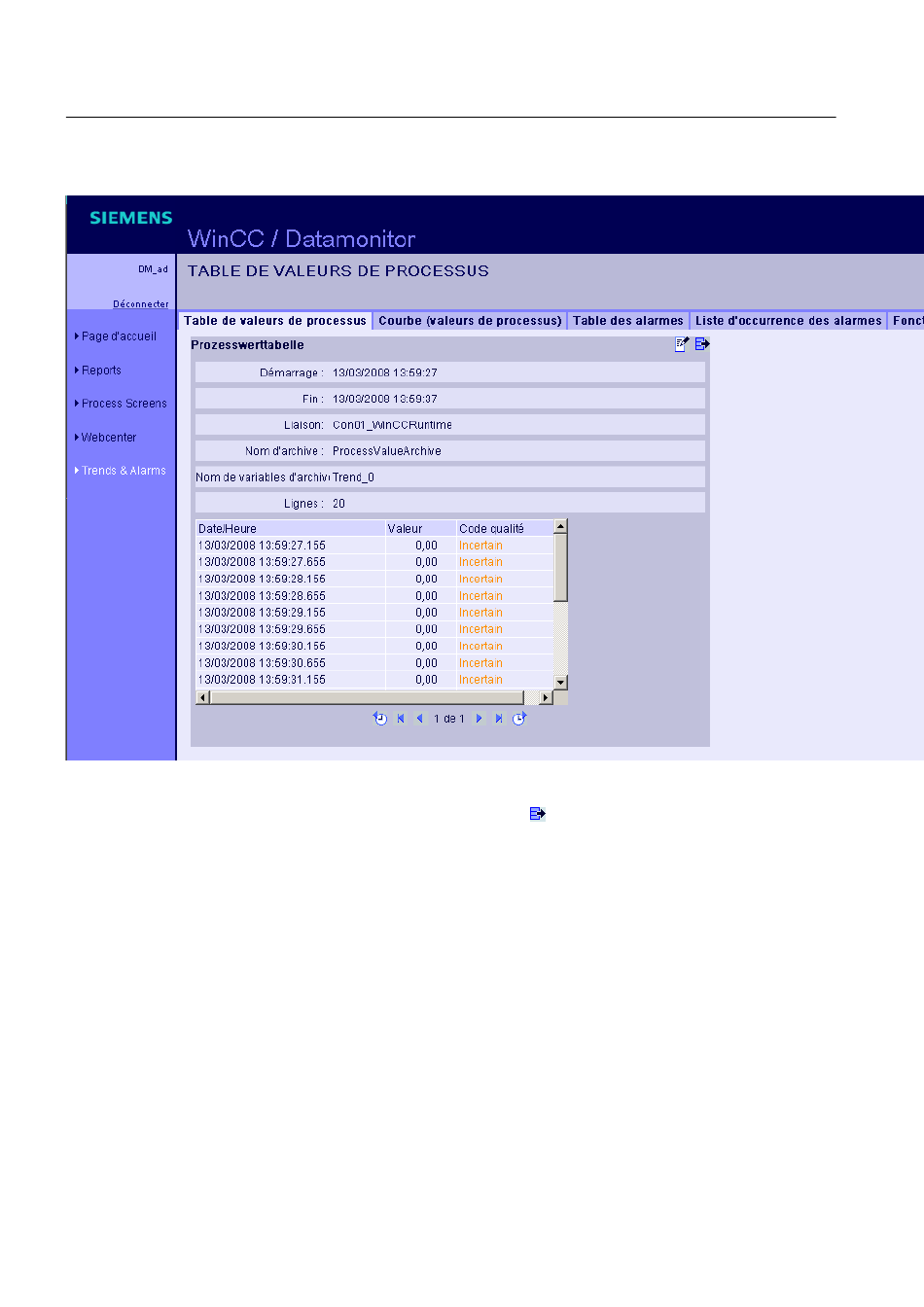Go to the last page of results
The image size is (924, 1307).
click(x=499, y=719)
